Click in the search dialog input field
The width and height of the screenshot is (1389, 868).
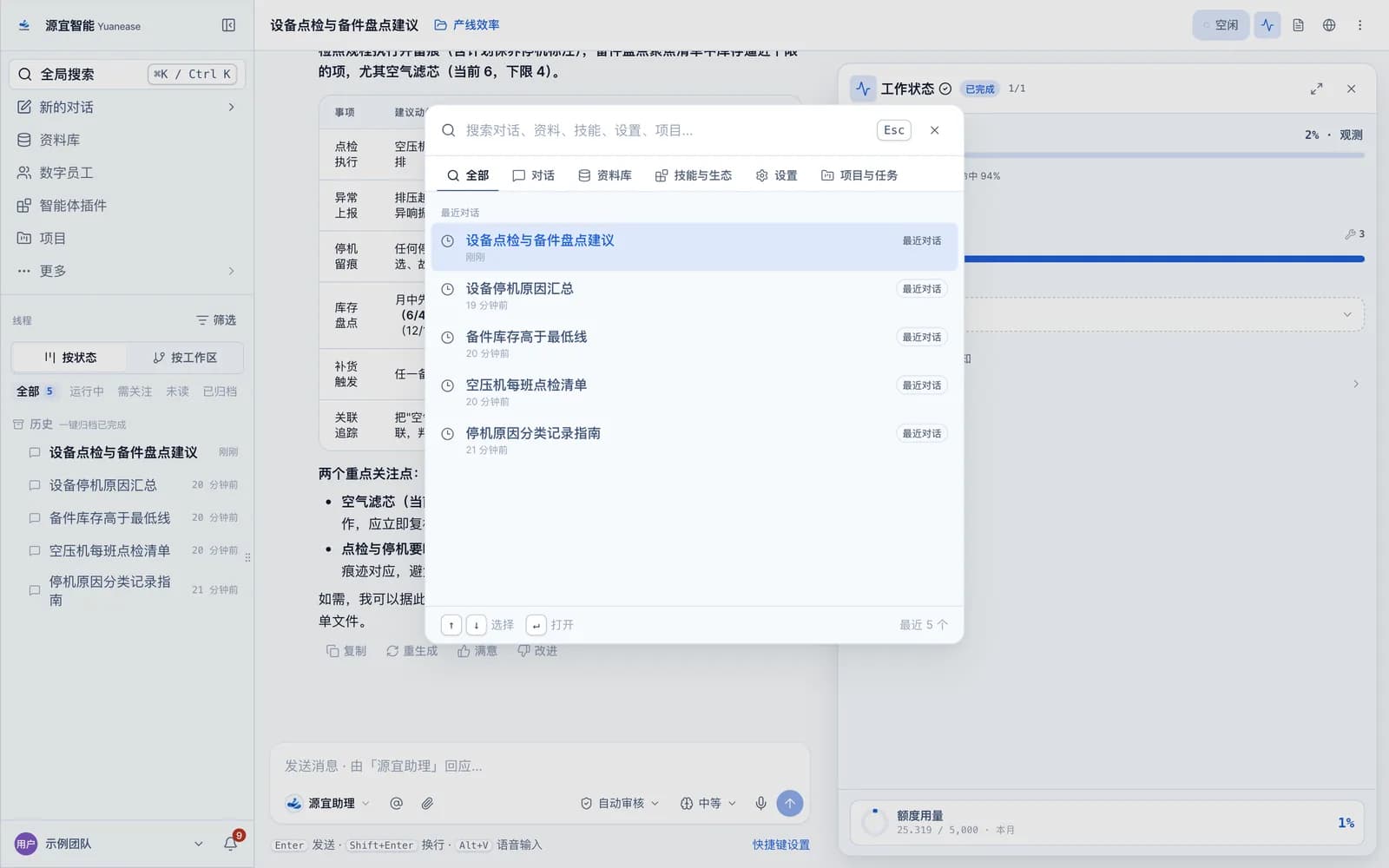[667, 130]
